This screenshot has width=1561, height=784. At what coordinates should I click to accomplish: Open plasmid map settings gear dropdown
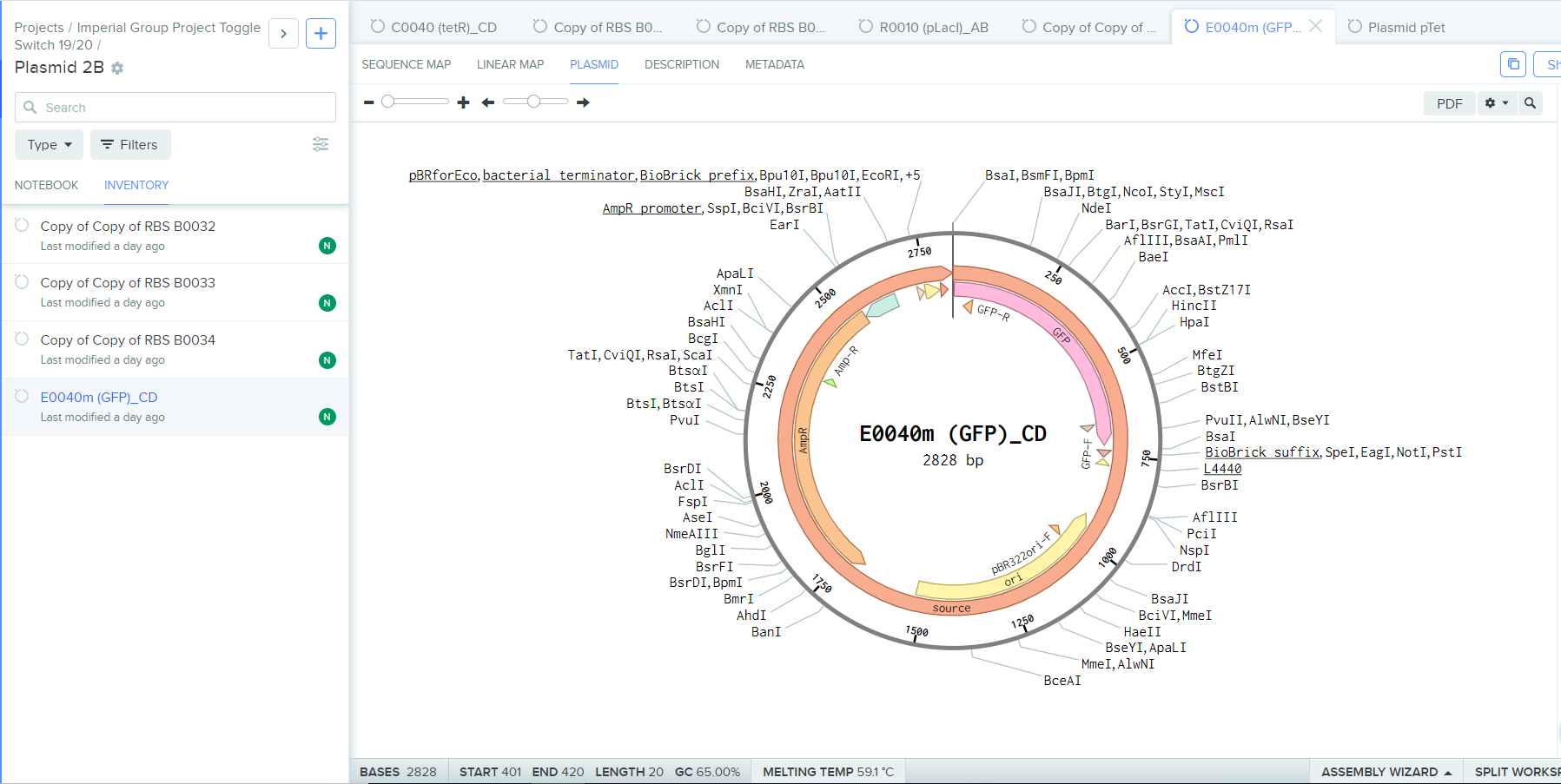(x=1496, y=103)
